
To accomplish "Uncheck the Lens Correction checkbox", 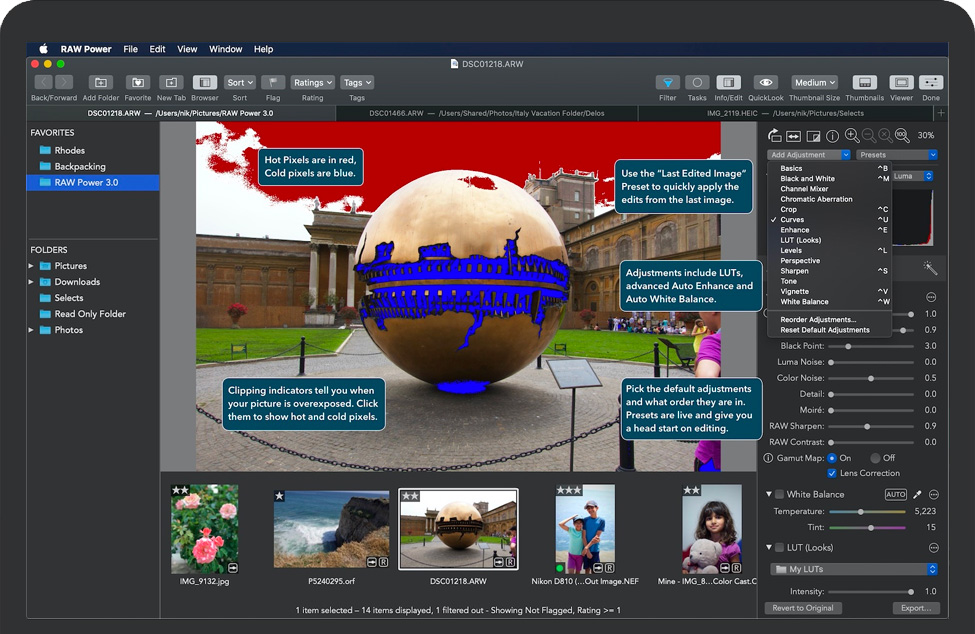I will tap(832, 473).
